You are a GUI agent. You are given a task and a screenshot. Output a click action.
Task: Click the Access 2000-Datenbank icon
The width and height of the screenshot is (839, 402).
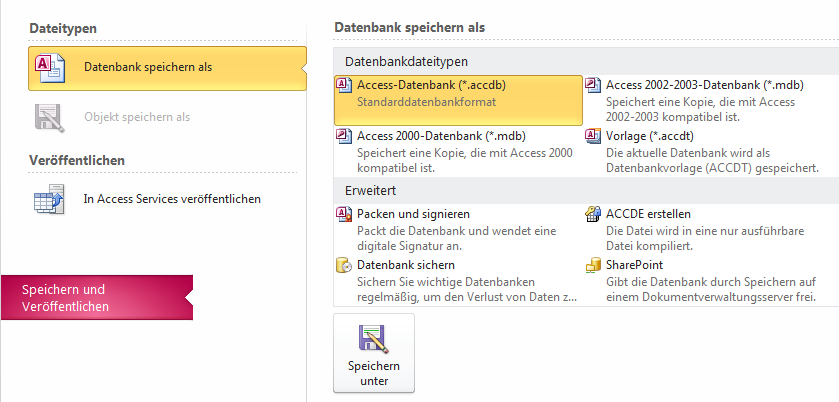[344, 136]
